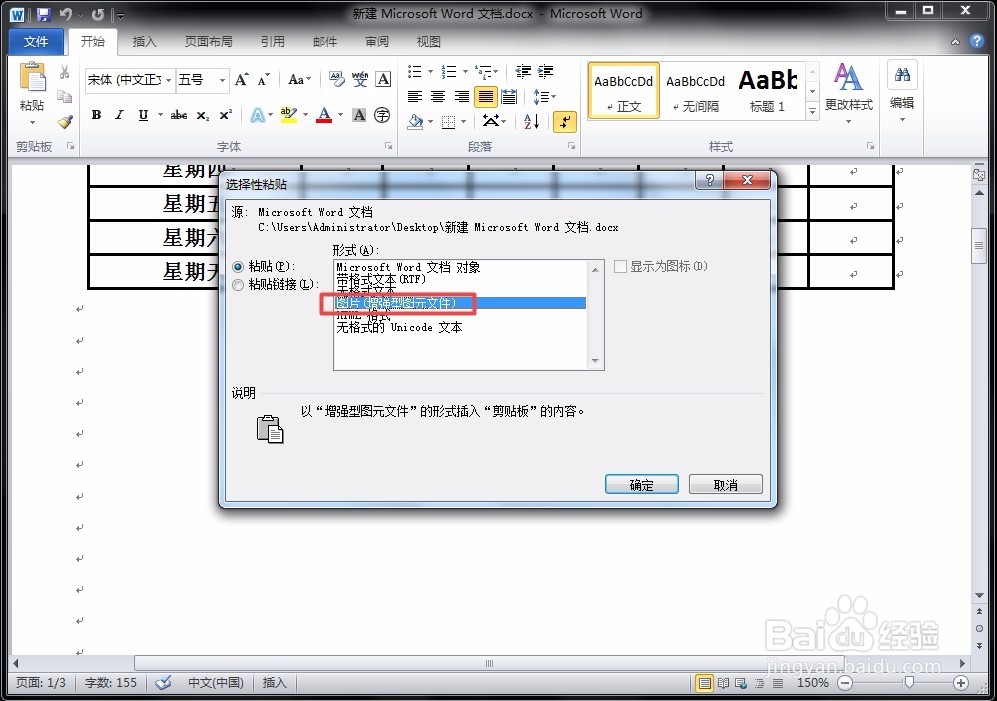Viewport: 997px width, 701px height.
Task: Click the Save icon on Quick Access Toolbar
Action: (43, 14)
